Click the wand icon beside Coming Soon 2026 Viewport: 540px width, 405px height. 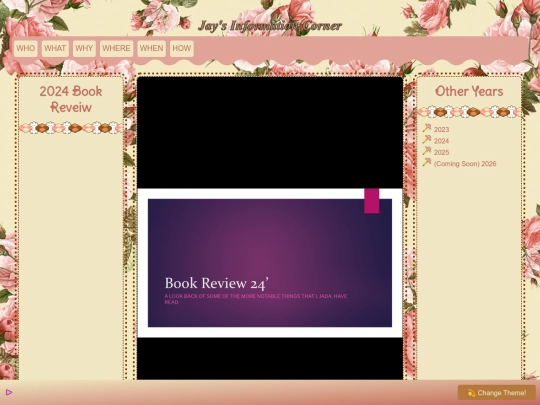pyautogui.click(x=427, y=162)
